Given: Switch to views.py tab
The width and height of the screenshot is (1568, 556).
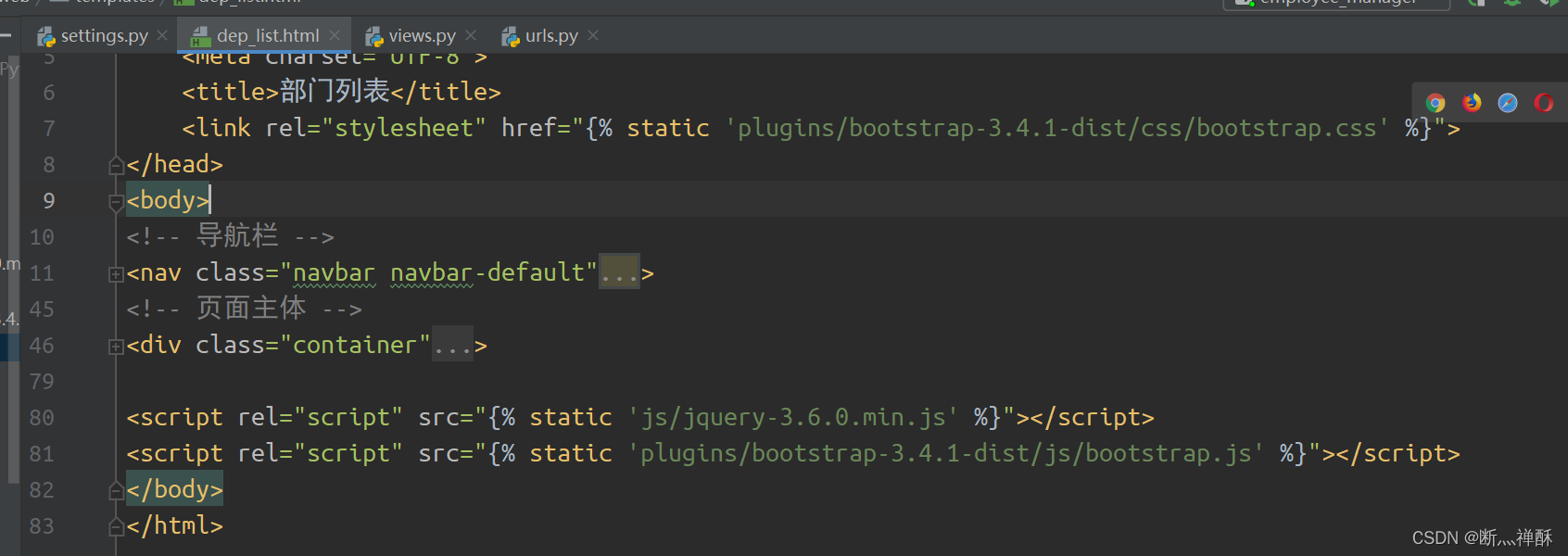Looking at the screenshot, I should (423, 35).
